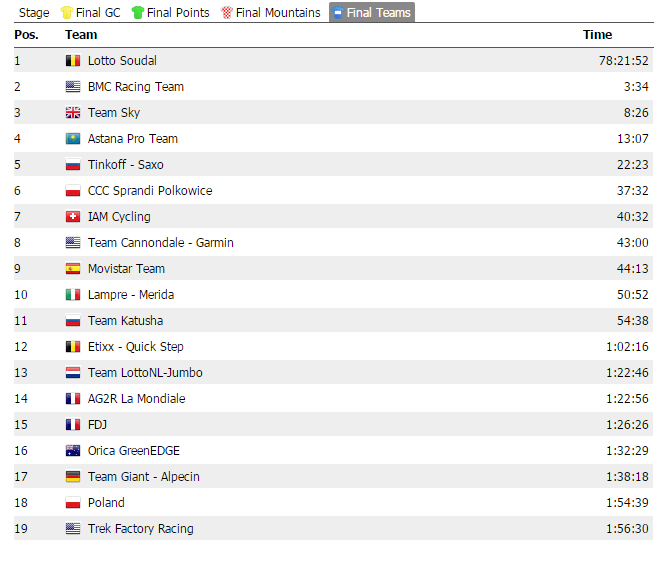The height and width of the screenshot is (564, 665).
Task: Click the 44:13 time gap
Action: tap(632, 268)
